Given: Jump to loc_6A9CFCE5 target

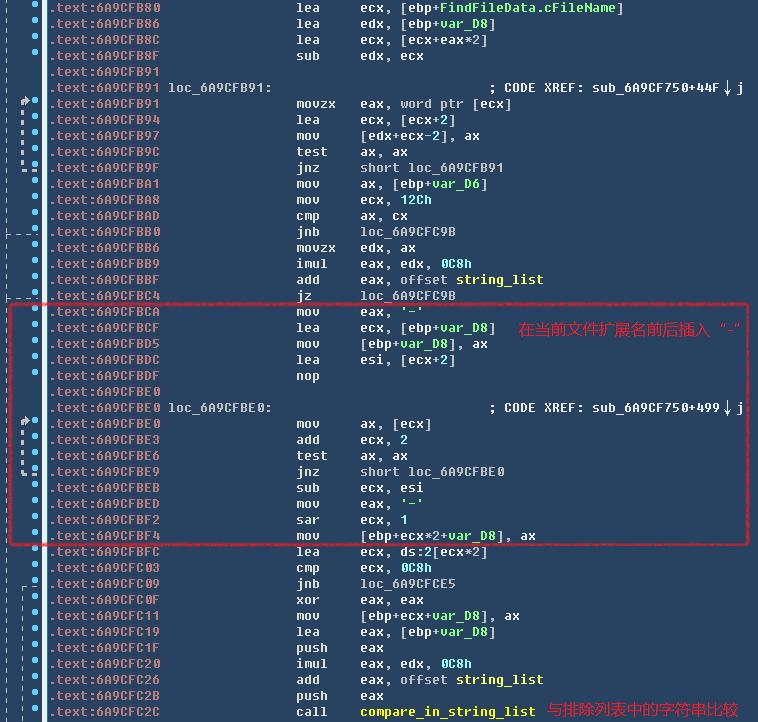Looking at the screenshot, I should pos(408,584).
